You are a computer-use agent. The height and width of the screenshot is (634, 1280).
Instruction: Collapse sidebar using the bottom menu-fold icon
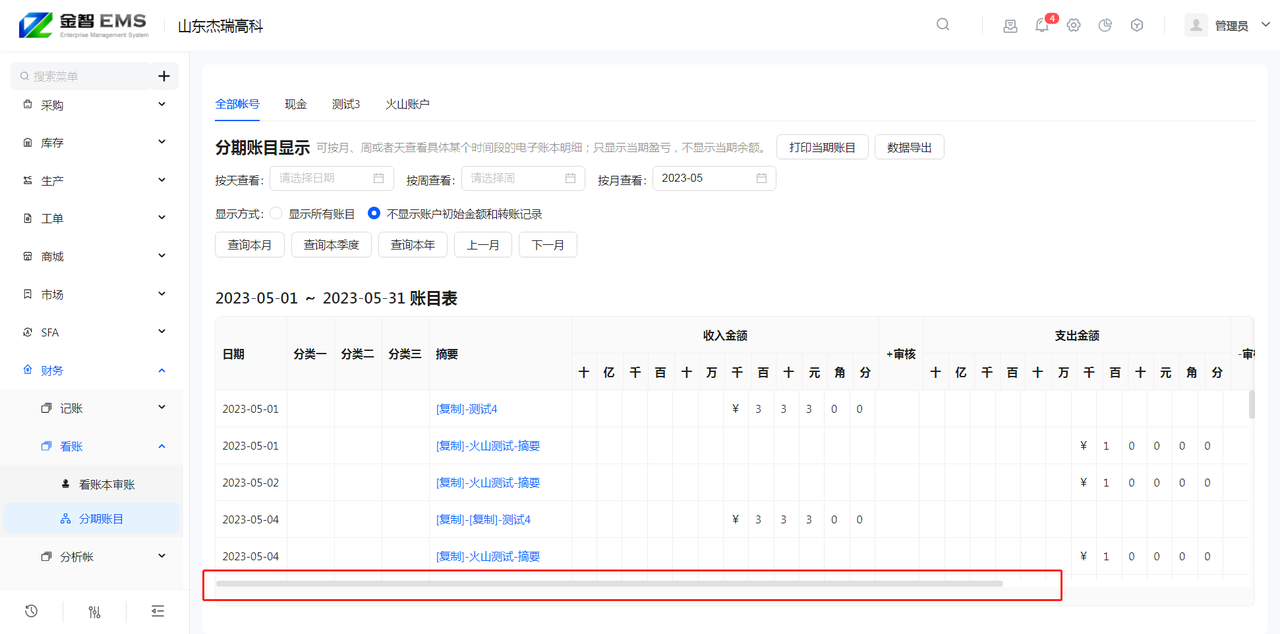[157, 611]
